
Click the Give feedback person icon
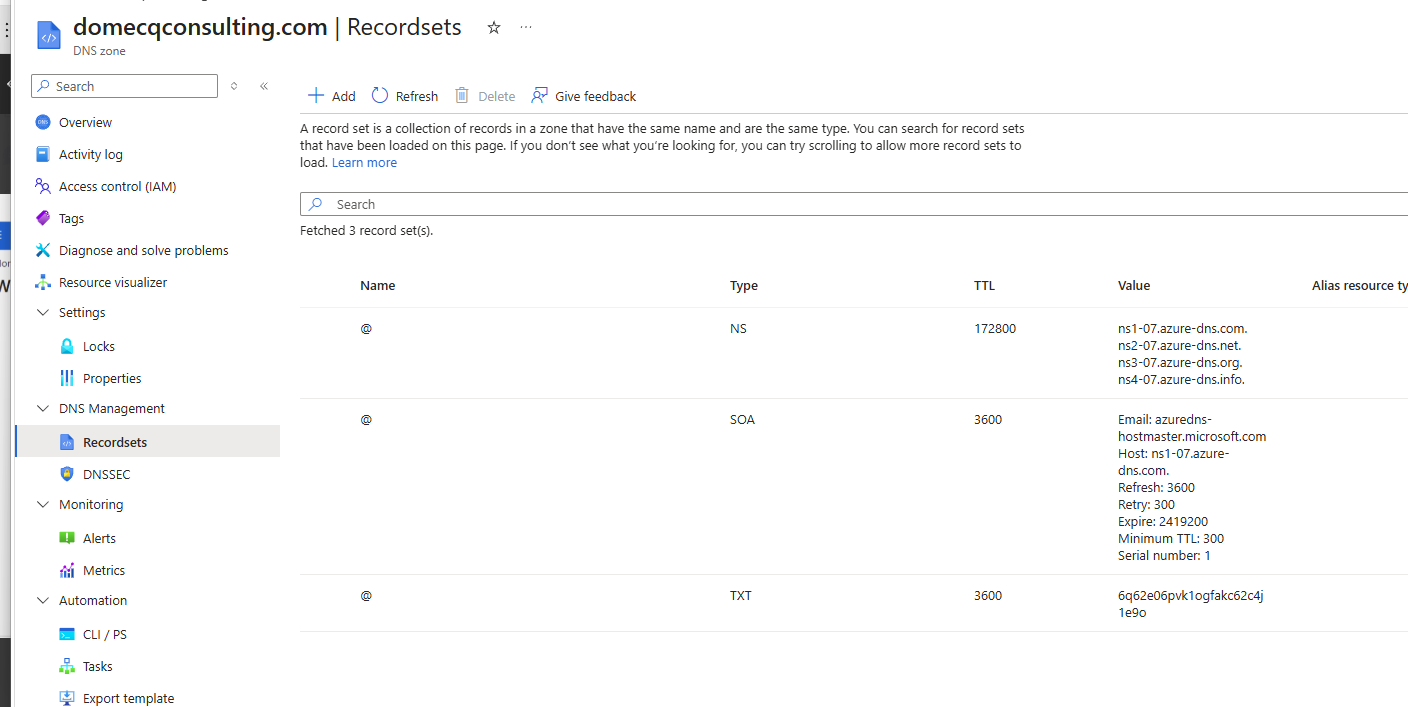point(540,95)
